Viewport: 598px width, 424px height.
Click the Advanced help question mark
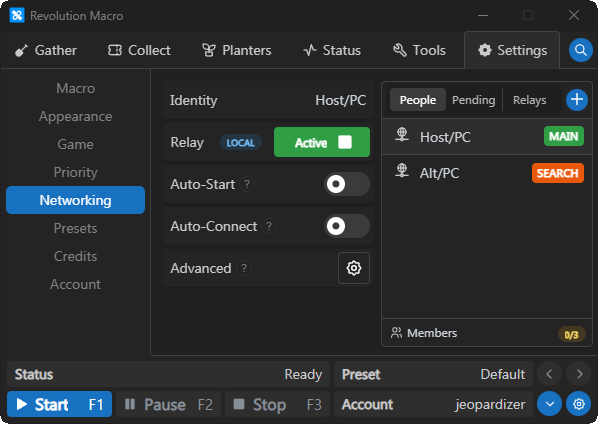click(244, 268)
